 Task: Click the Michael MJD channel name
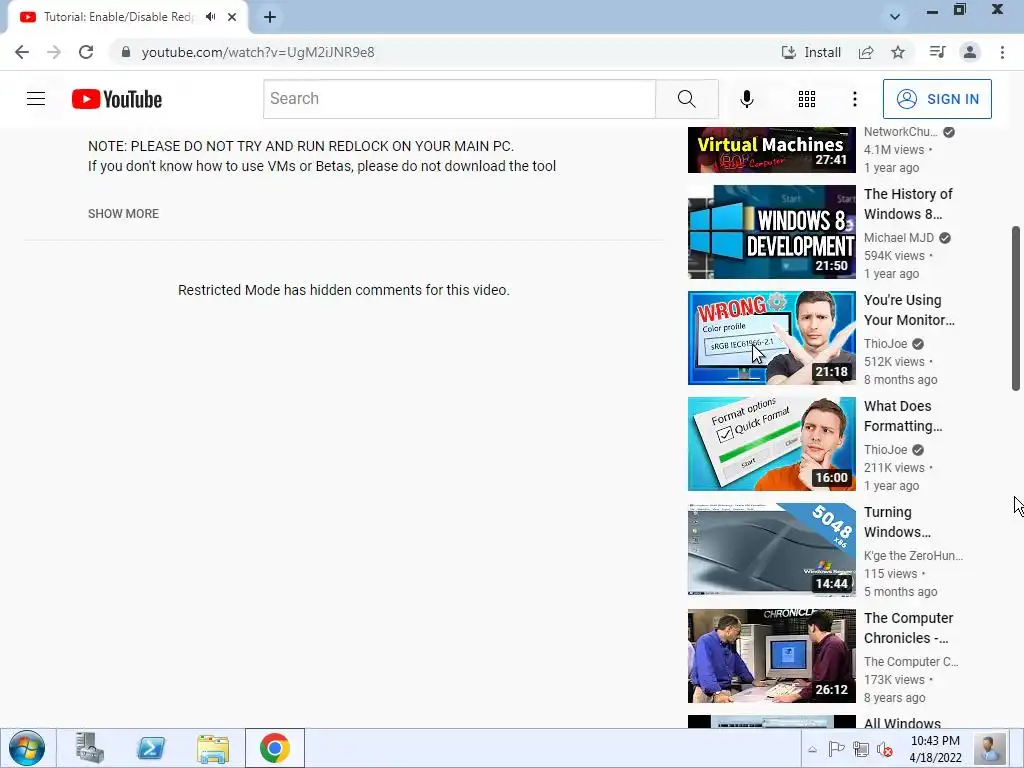(x=899, y=238)
